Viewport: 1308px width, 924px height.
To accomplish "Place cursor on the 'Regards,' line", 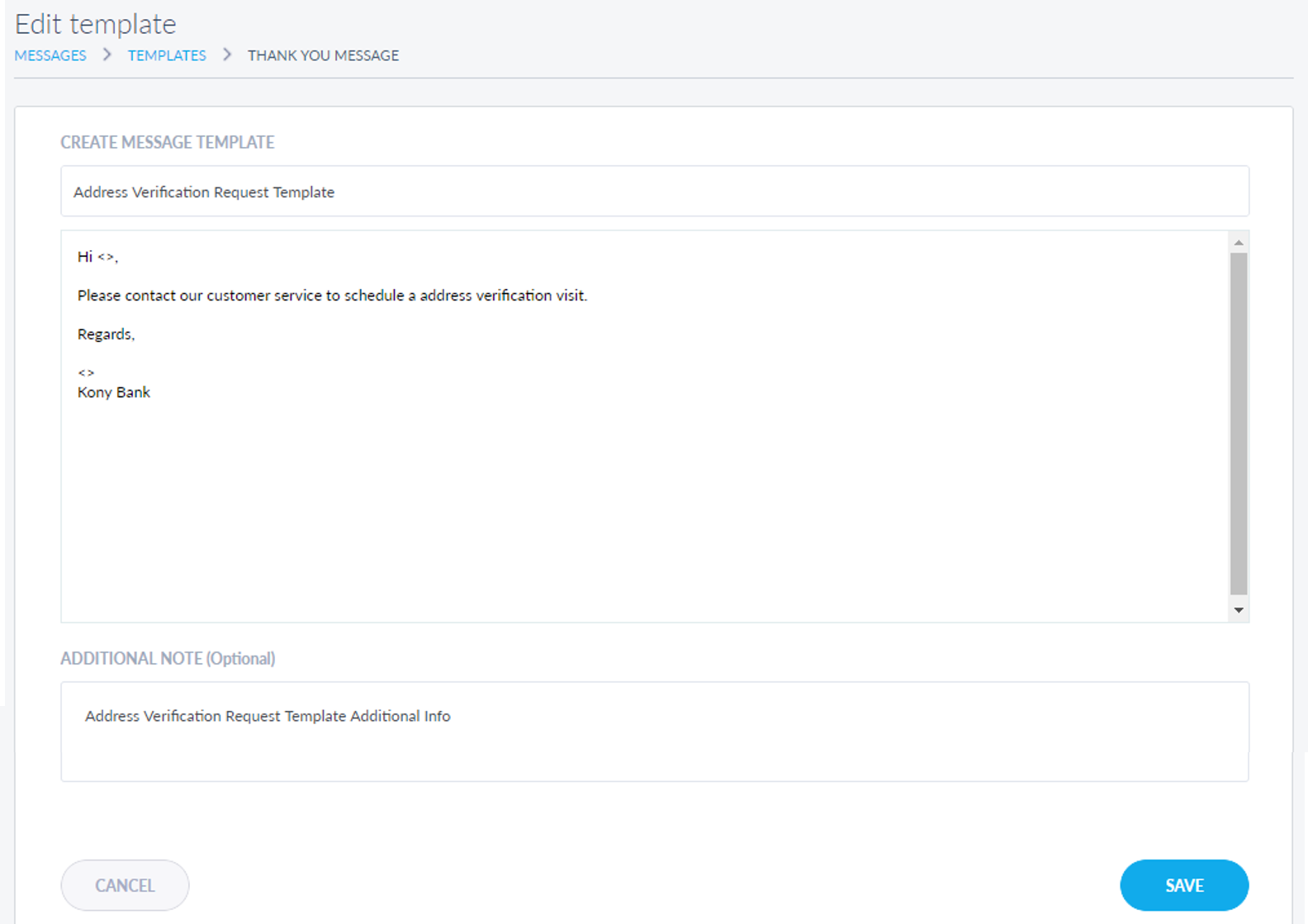I will coord(106,334).
